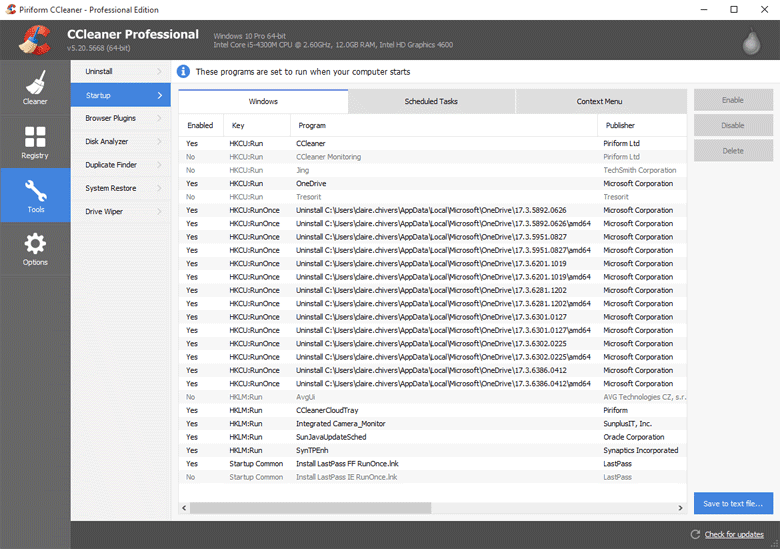Click the Startup chevron arrow
This screenshot has width=780, height=549.
coord(160,95)
